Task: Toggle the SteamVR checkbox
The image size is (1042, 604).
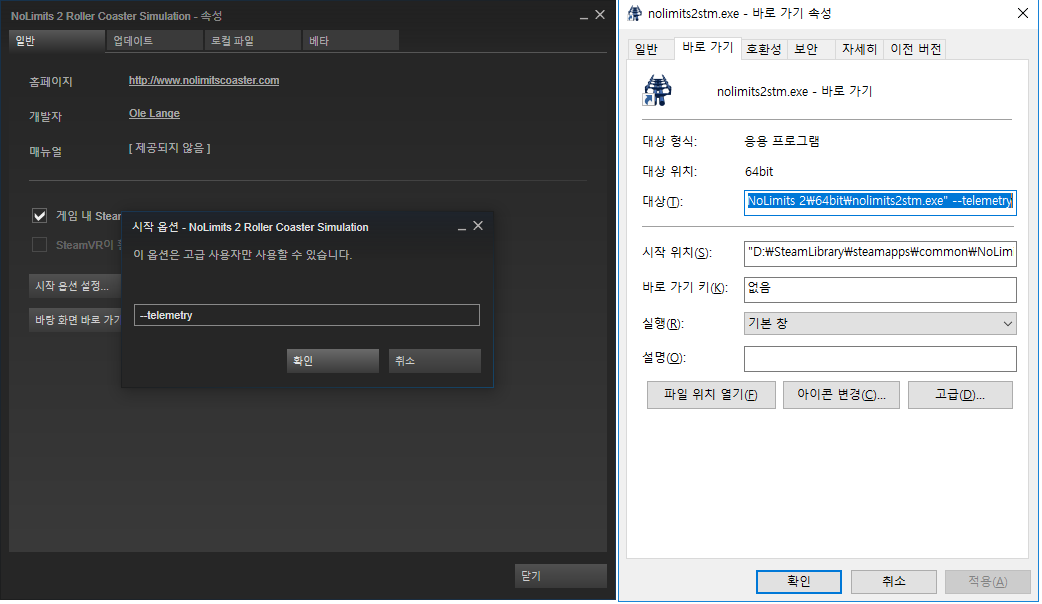Action: [x=40, y=245]
